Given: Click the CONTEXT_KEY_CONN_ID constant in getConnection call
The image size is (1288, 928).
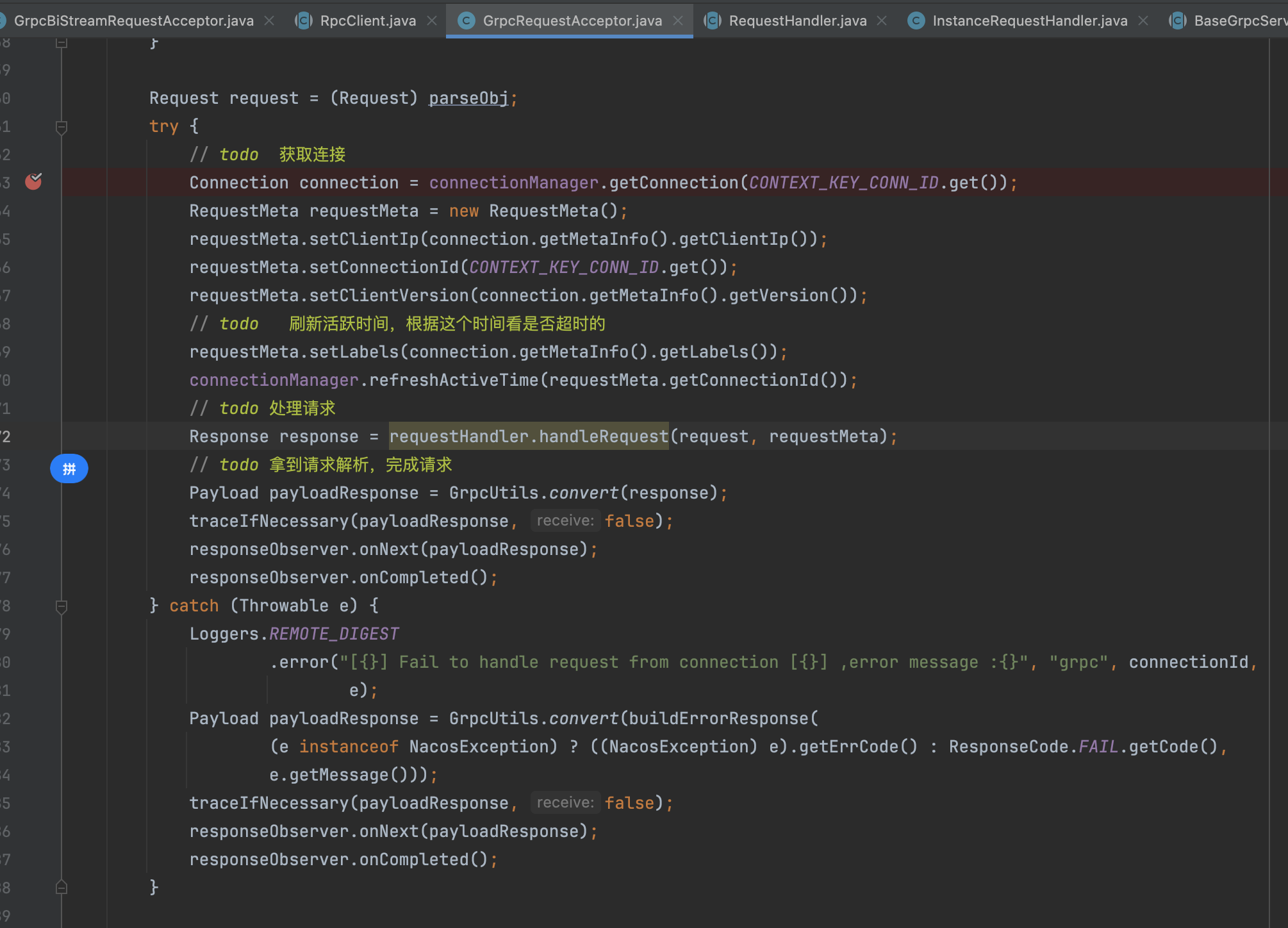Looking at the screenshot, I should [844, 183].
